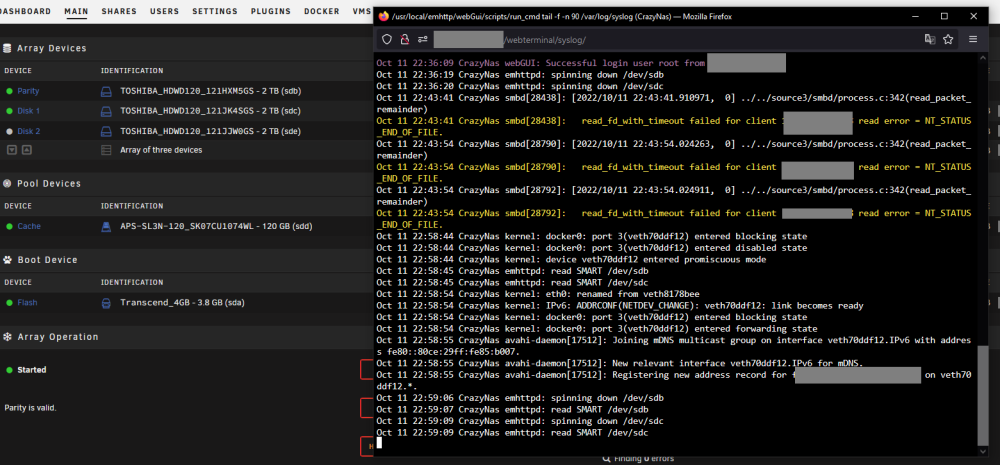
Task: Click the insecure connection padlock icon
Action: (x=404, y=40)
